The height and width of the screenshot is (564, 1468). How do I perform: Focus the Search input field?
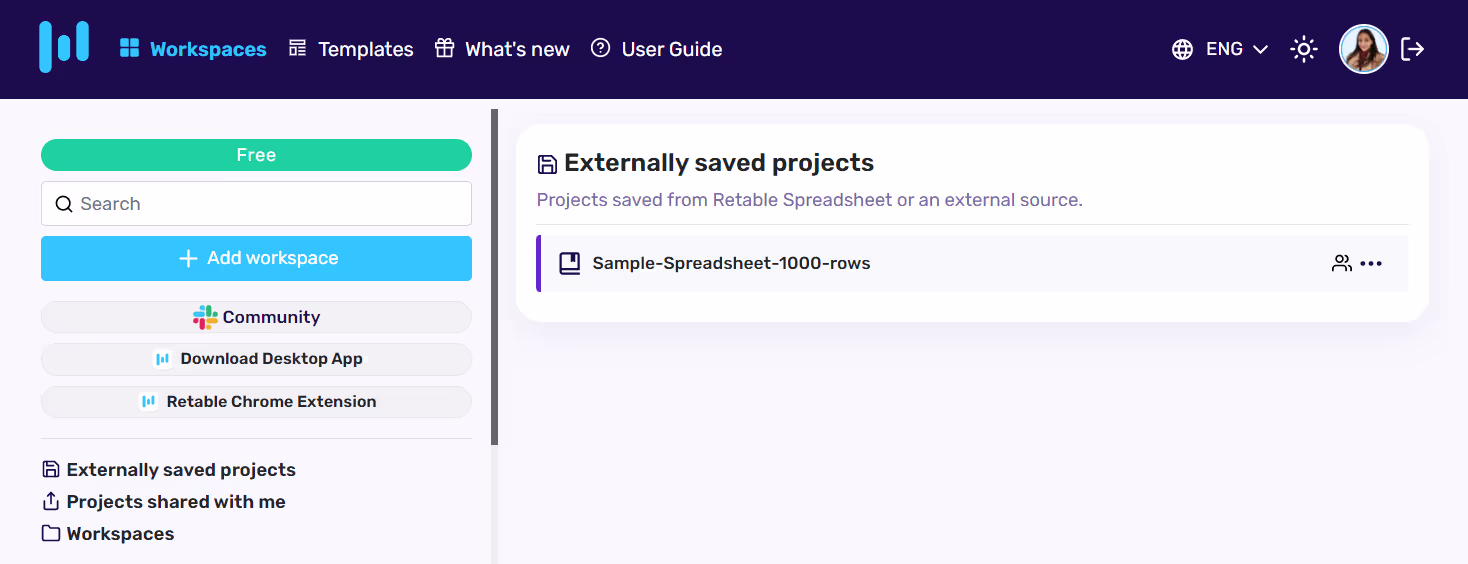point(256,204)
